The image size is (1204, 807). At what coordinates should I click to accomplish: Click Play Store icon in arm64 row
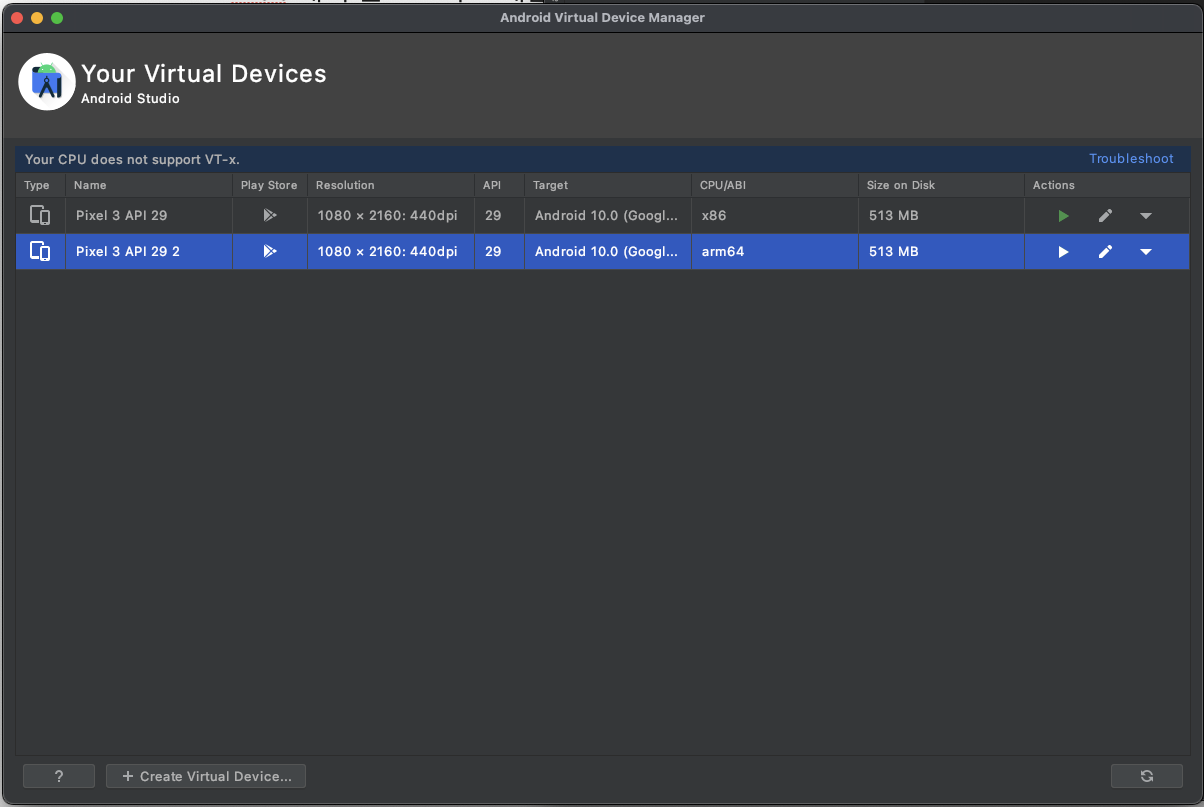269,252
